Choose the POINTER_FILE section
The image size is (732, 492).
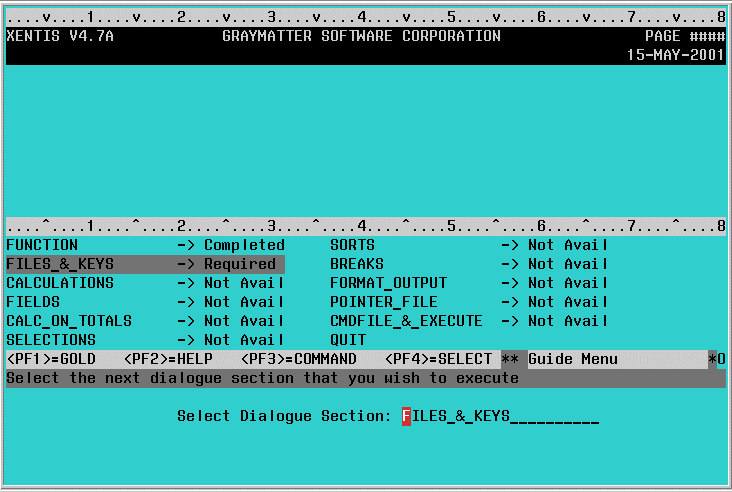pyautogui.click(x=384, y=302)
